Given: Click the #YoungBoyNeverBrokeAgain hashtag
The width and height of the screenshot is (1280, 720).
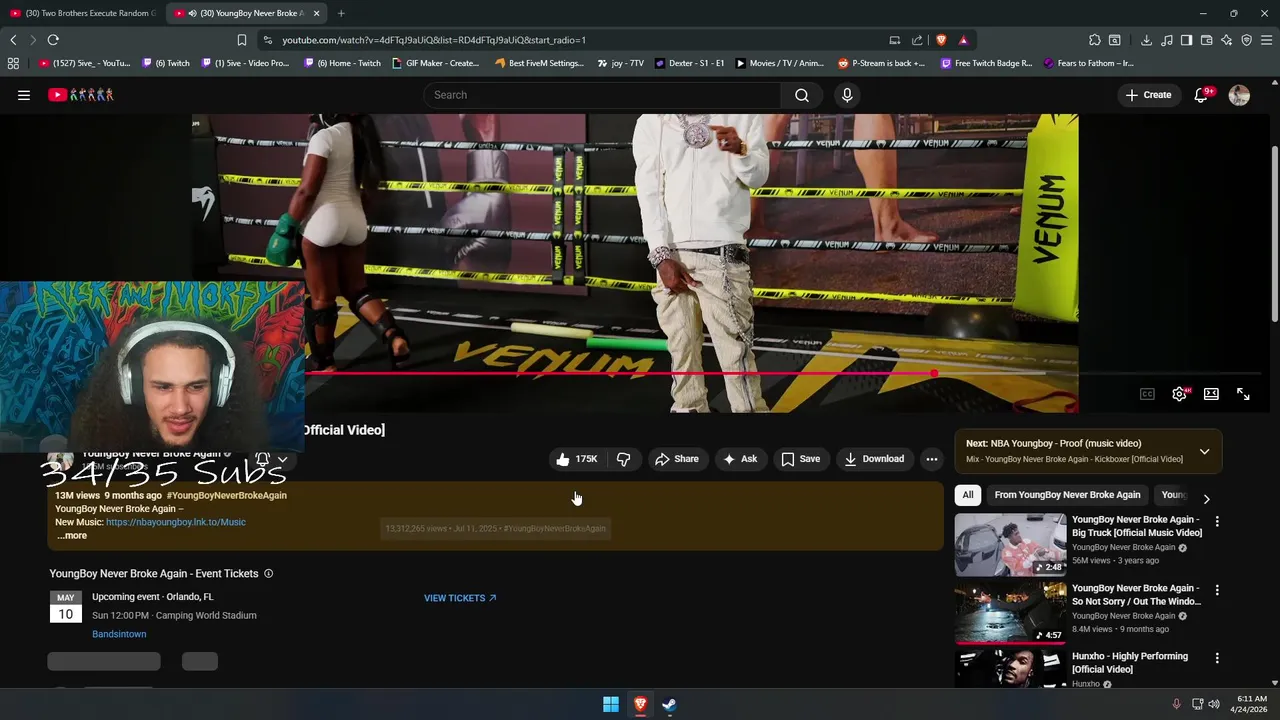Looking at the screenshot, I should click(227, 495).
